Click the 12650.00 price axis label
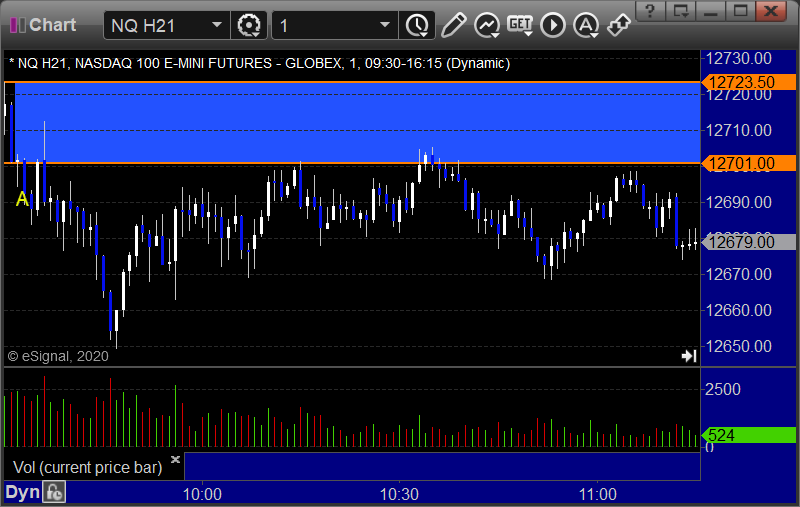Viewport: 800px width, 507px height. point(738,346)
